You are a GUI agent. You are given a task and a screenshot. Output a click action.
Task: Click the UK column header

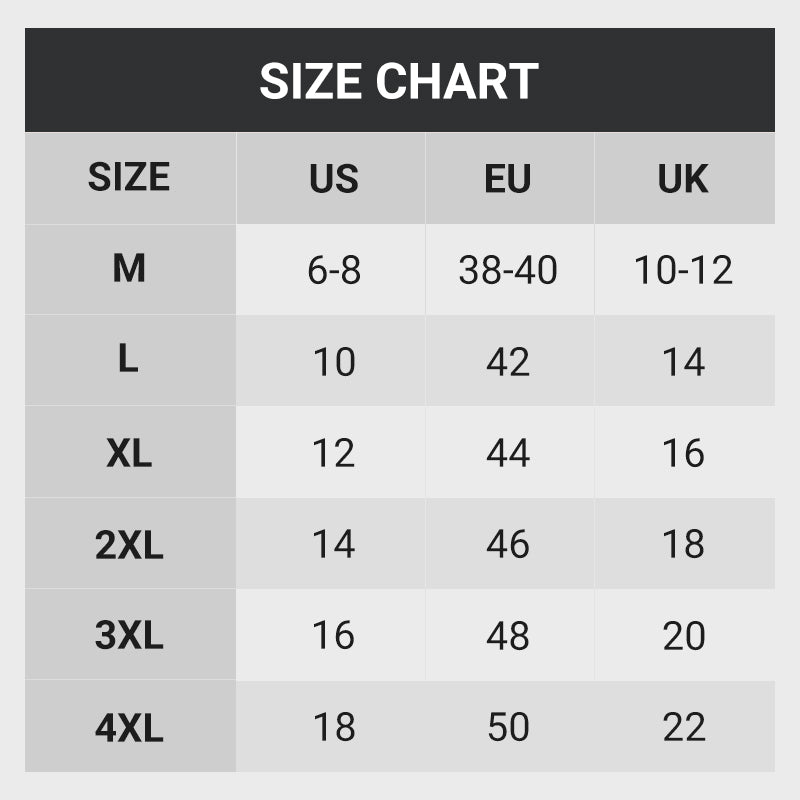tap(683, 179)
